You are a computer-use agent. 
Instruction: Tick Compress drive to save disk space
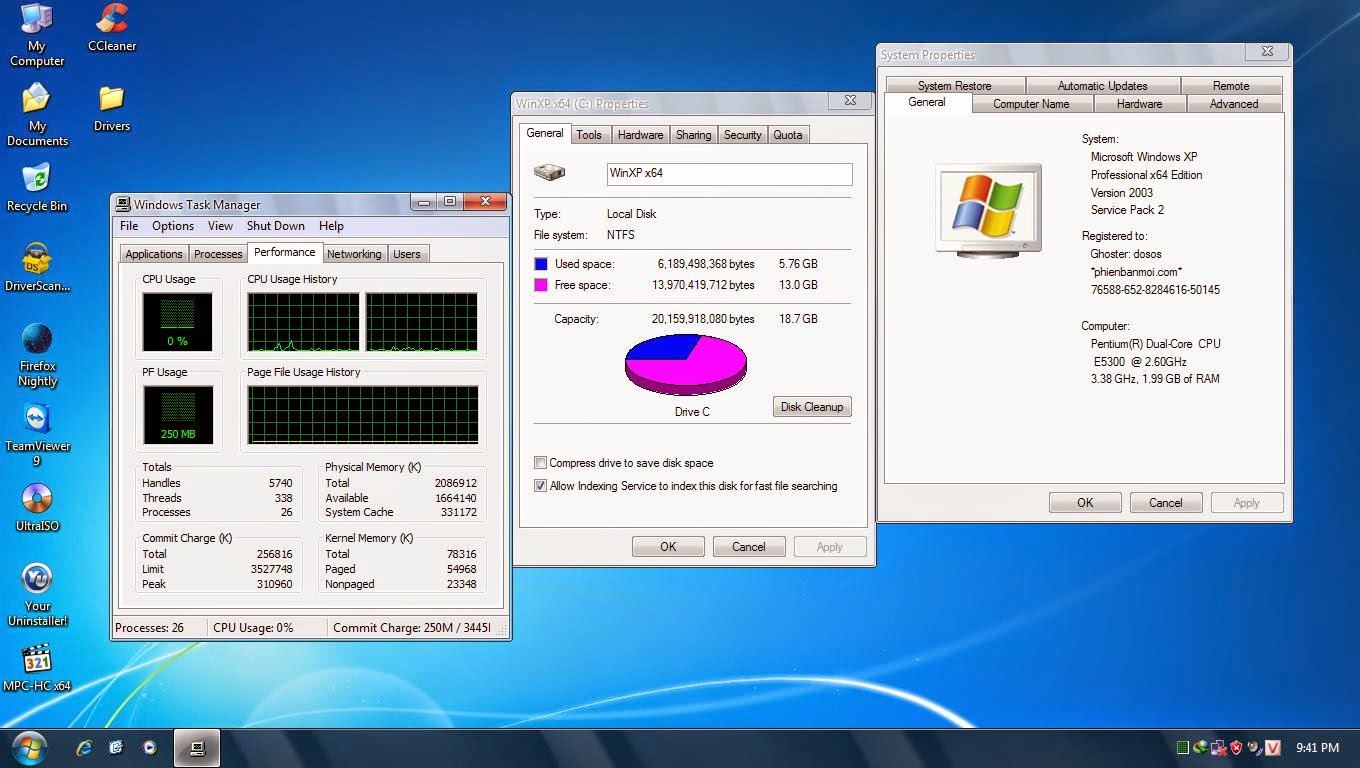541,463
